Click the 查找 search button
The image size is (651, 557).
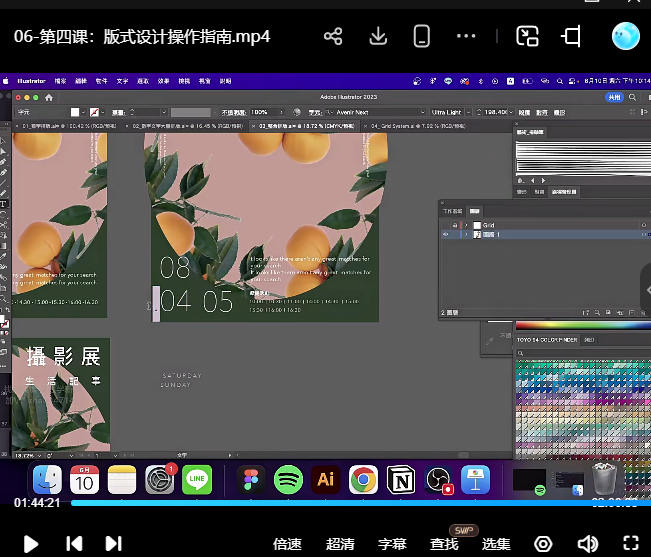point(444,544)
